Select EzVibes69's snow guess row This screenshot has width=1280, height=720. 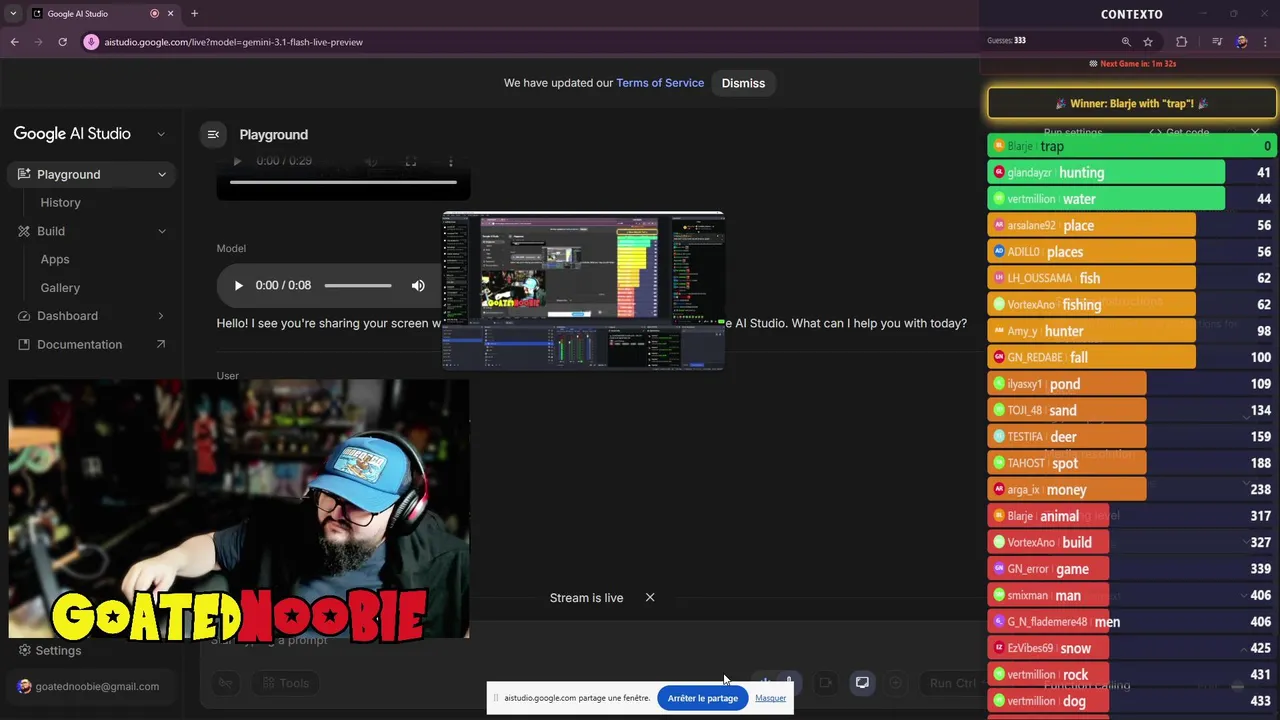(1132, 648)
